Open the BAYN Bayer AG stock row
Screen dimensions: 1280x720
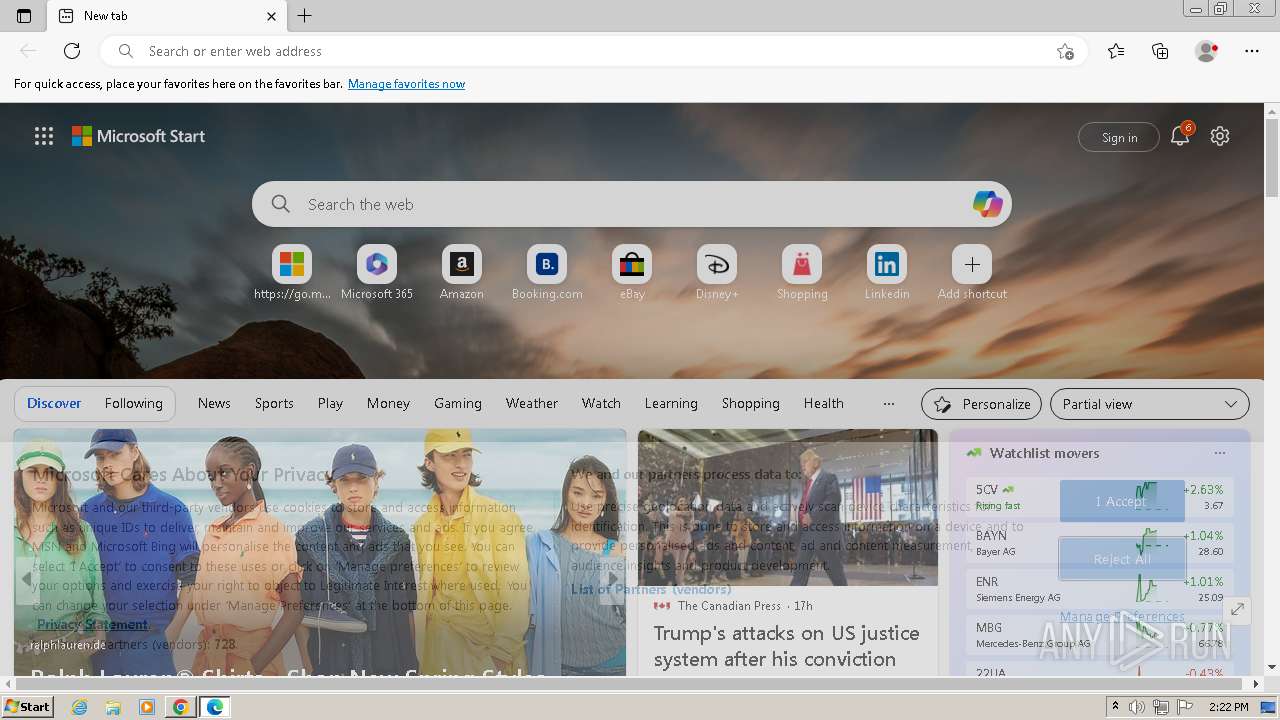point(1100,543)
